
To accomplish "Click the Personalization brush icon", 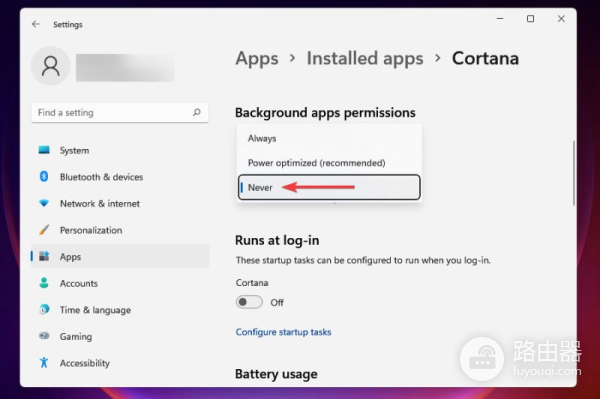I will pos(44,230).
